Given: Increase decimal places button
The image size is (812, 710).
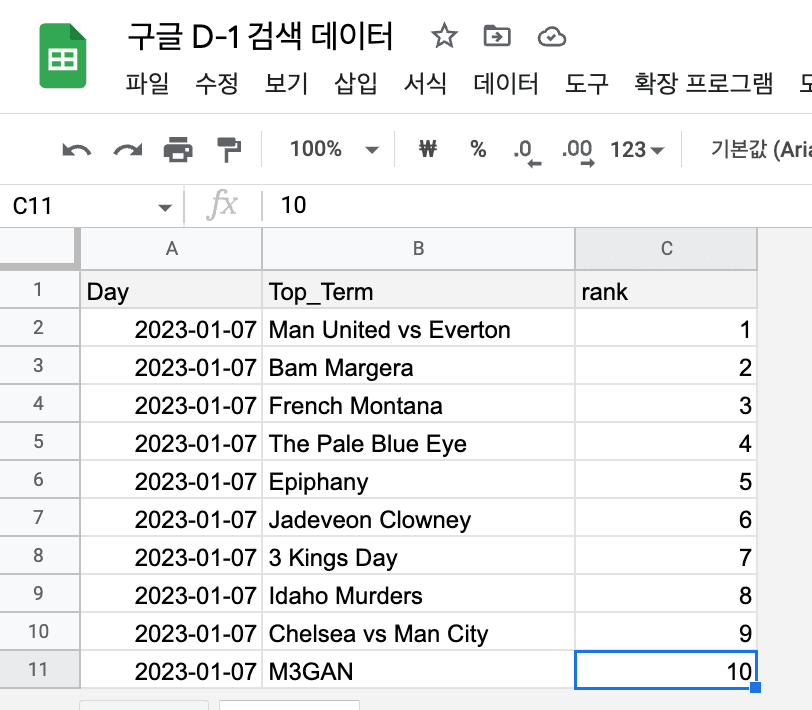Looking at the screenshot, I should (x=577, y=152).
